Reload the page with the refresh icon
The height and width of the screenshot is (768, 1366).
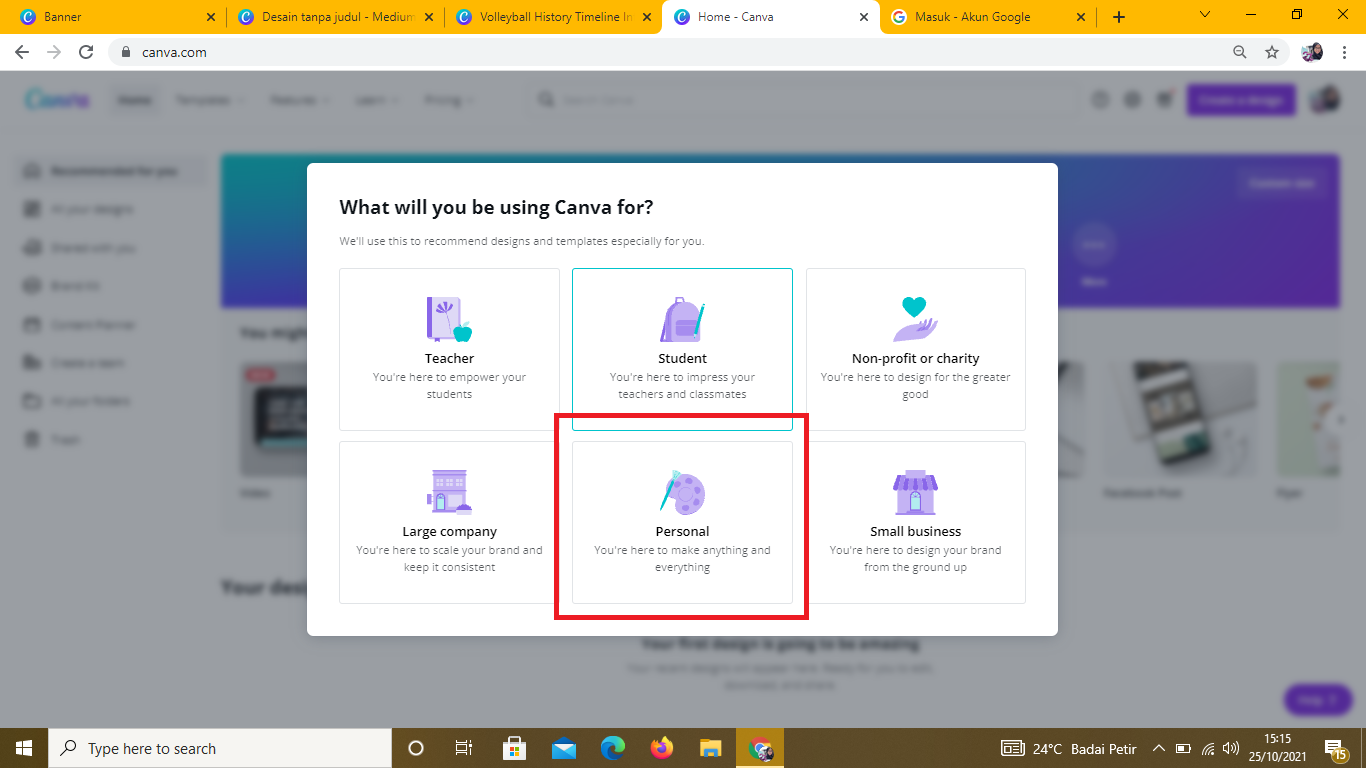tap(86, 52)
